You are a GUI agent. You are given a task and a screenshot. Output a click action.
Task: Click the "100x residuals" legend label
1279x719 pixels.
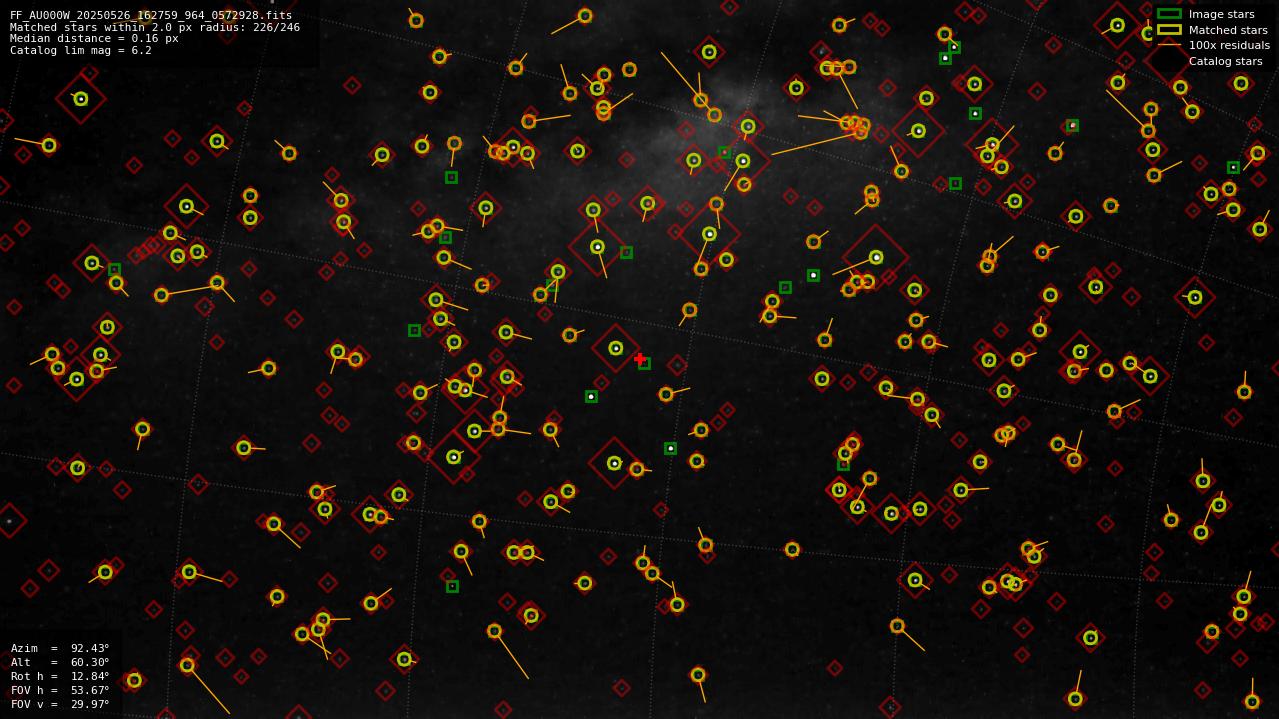pyautogui.click(x=1229, y=46)
